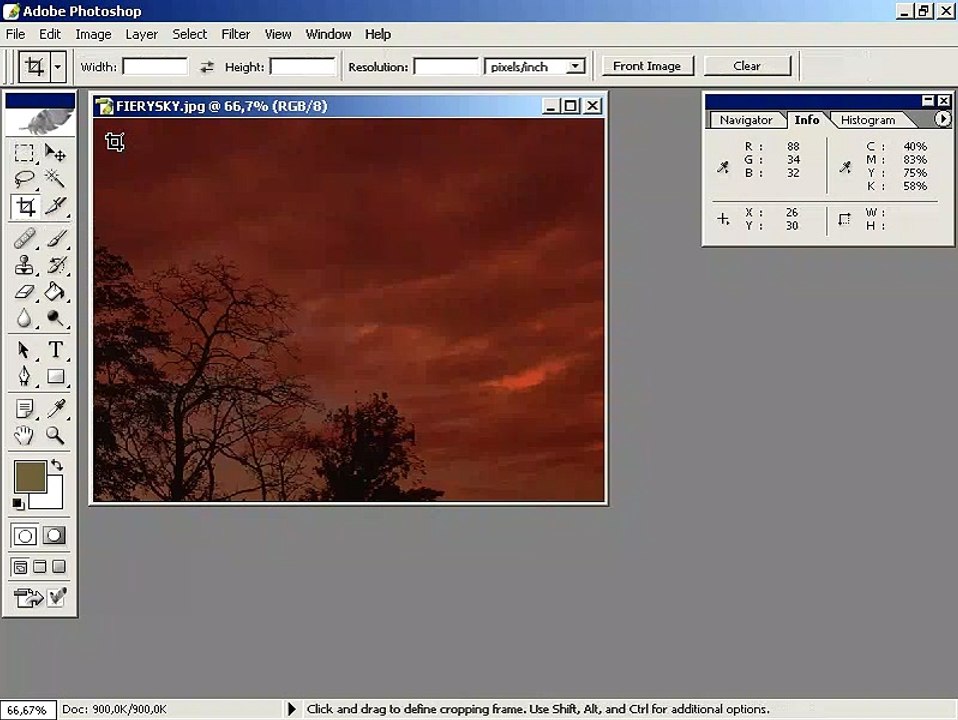Open the Image menu
This screenshot has width=958, height=720.
point(93,34)
